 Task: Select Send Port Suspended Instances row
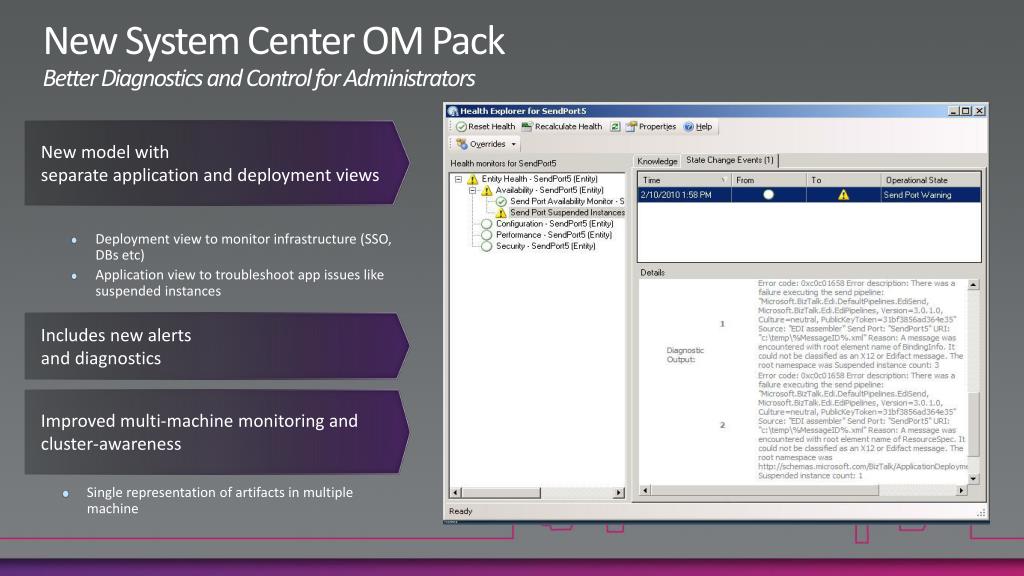pyautogui.click(x=567, y=212)
